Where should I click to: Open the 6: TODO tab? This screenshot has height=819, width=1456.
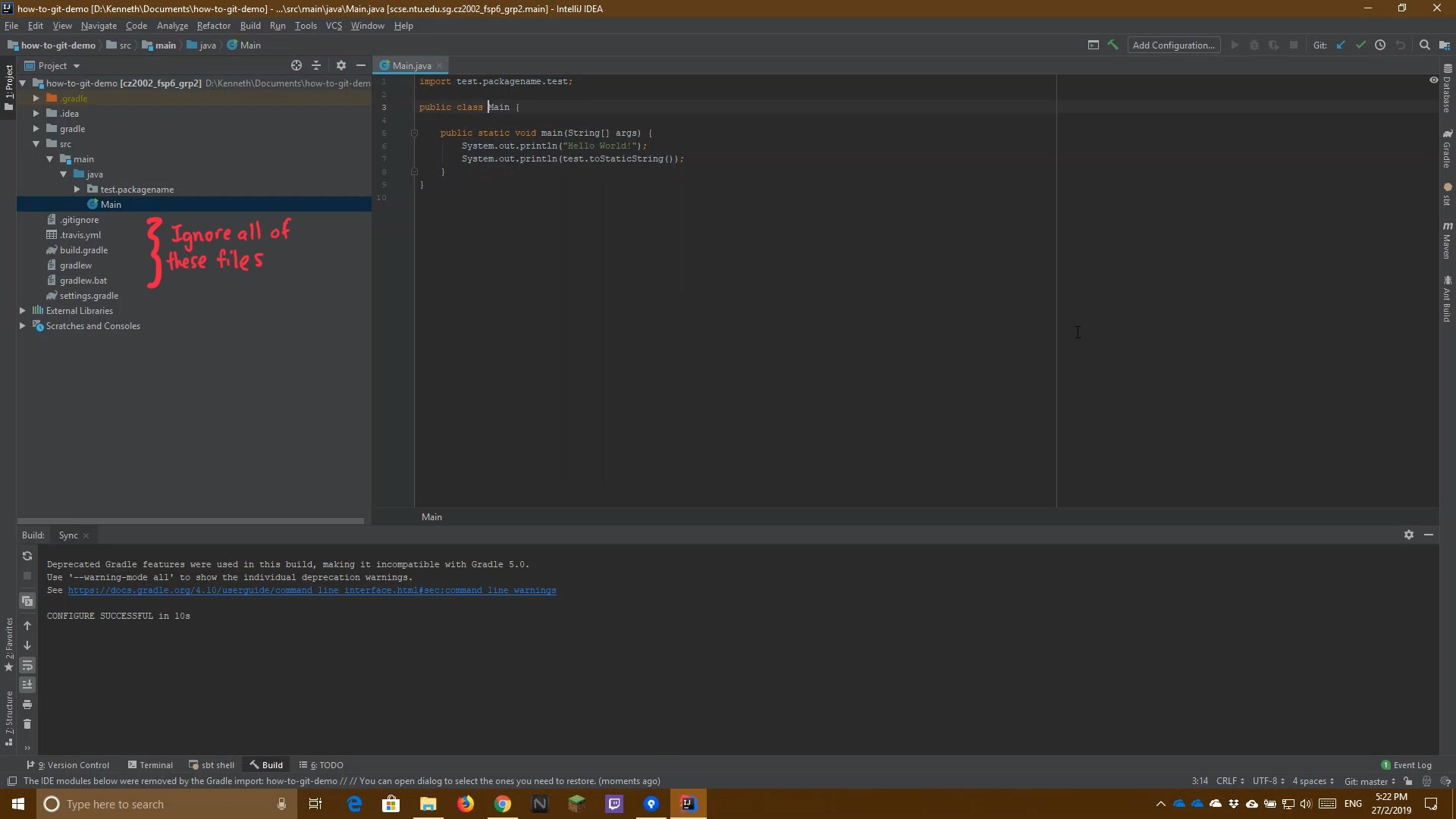pos(322,764)
